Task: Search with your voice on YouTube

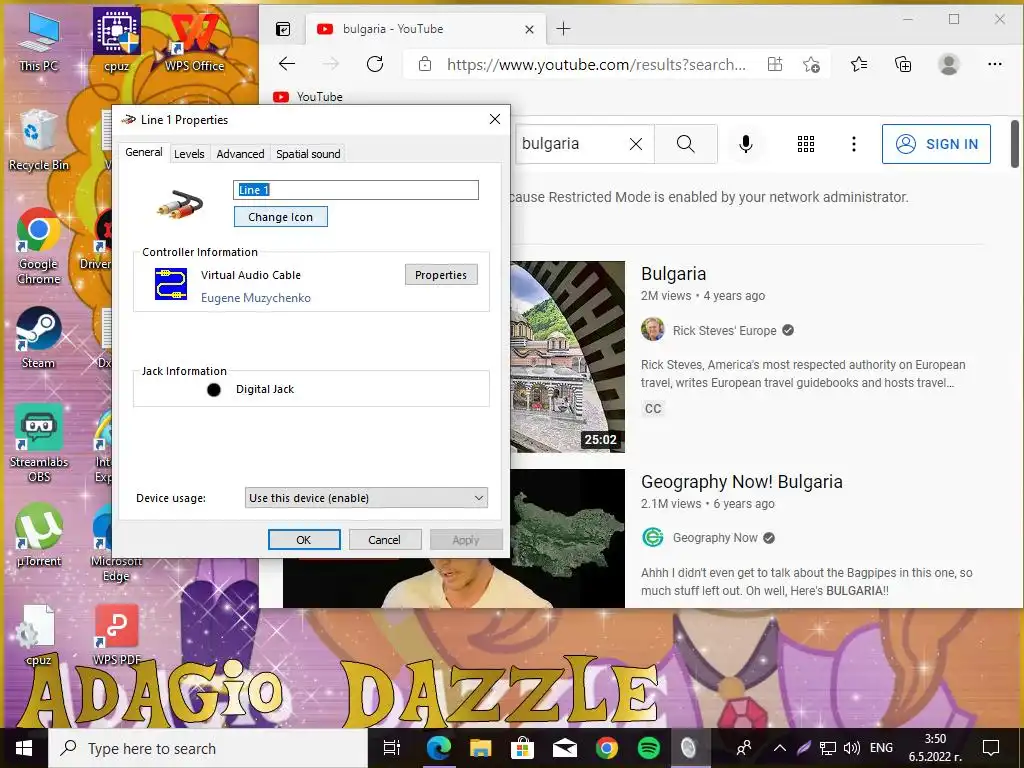Action: [x=746, y=144]
